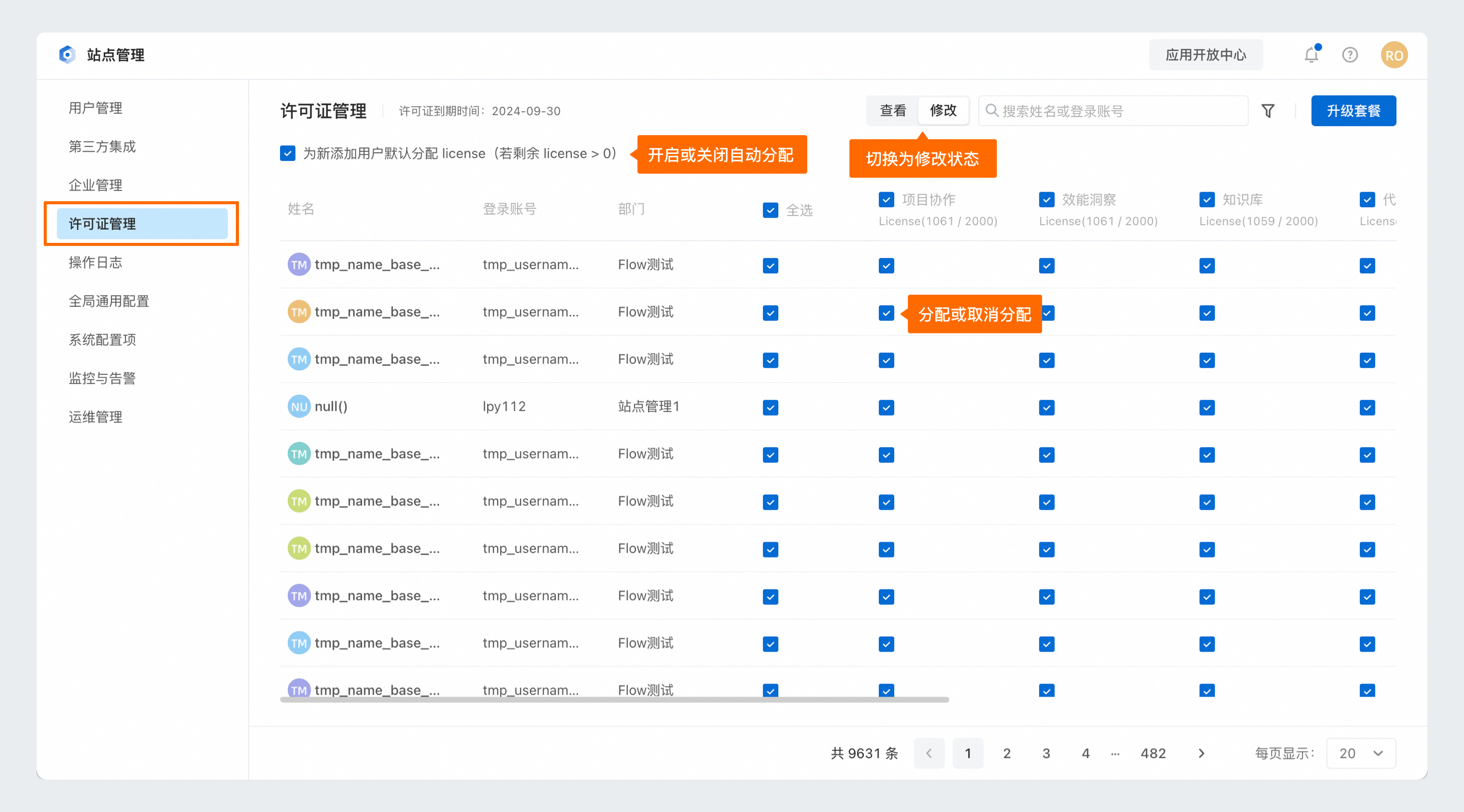The width and height of the screenshot is (1464, 812).
Task: Toggle the 全选 header checkbox
Action: click(x=771, y=210)
